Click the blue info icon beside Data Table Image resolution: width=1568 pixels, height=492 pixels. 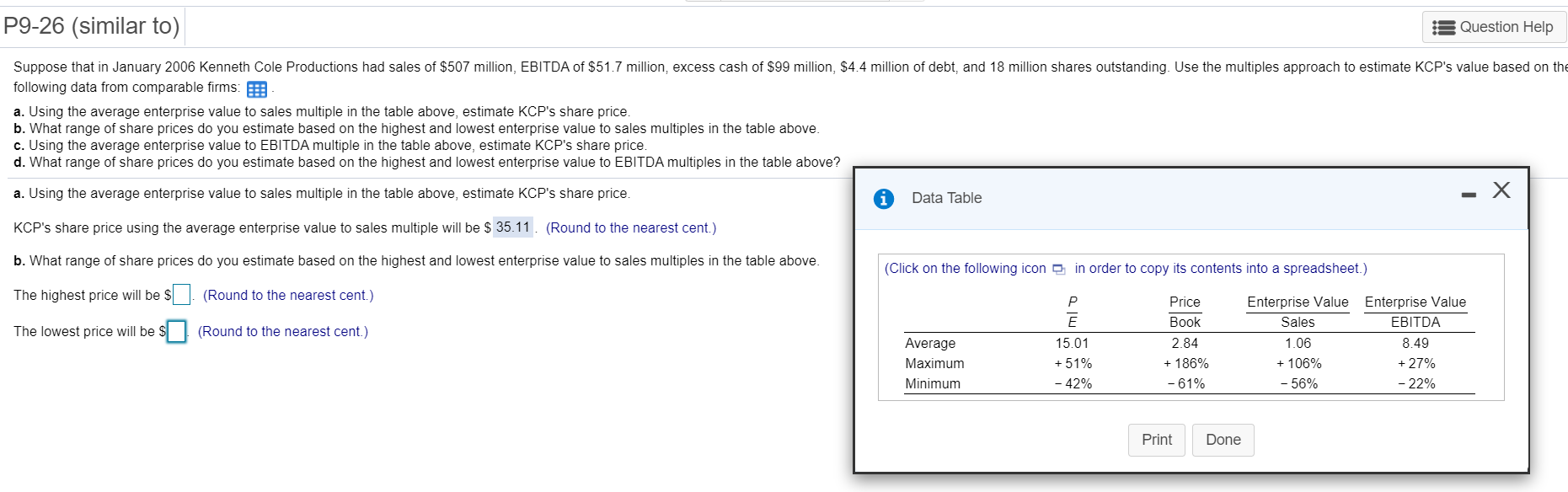click(883, 199)
